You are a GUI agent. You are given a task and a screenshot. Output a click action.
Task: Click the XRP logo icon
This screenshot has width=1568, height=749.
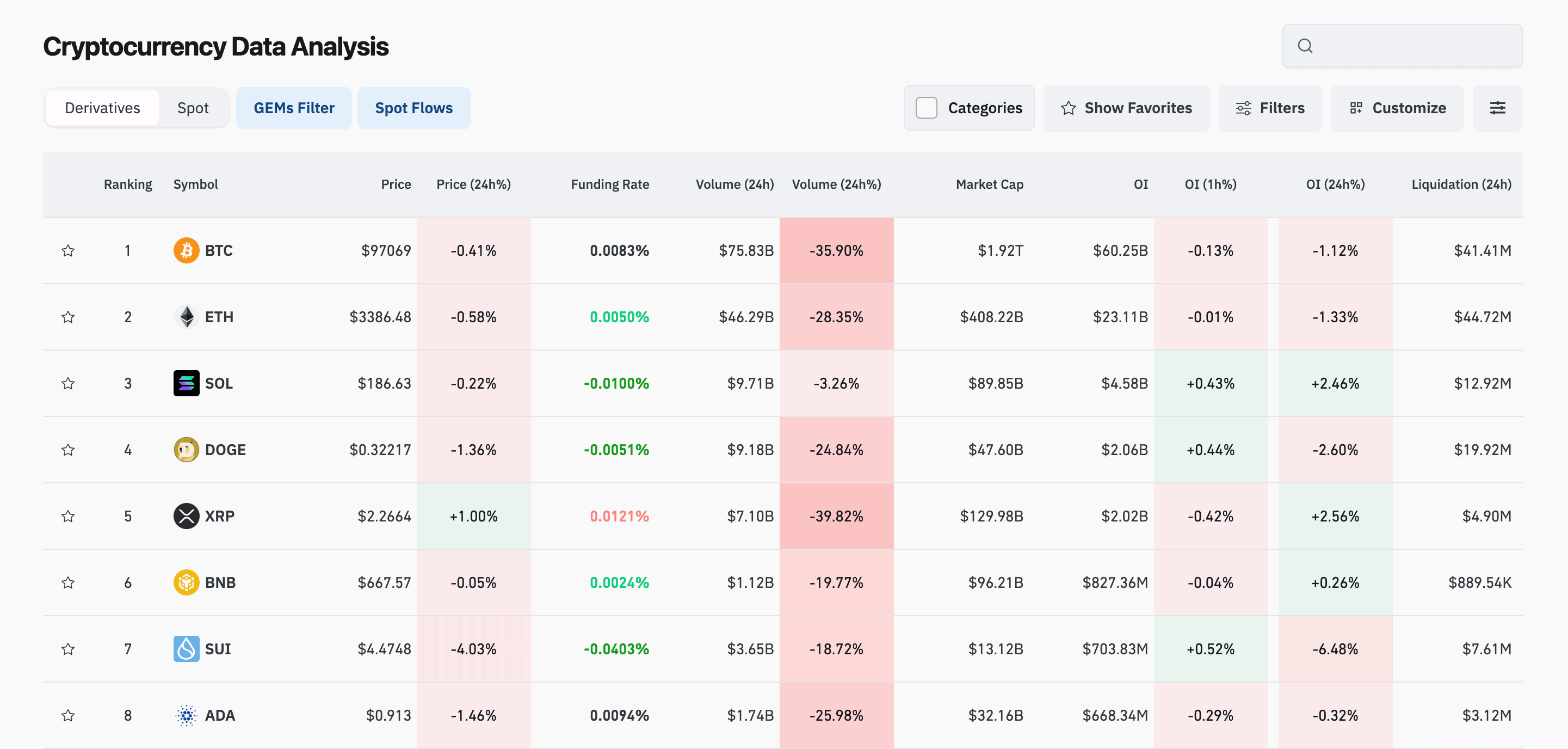pyautogui.click(x=186, y=516)
